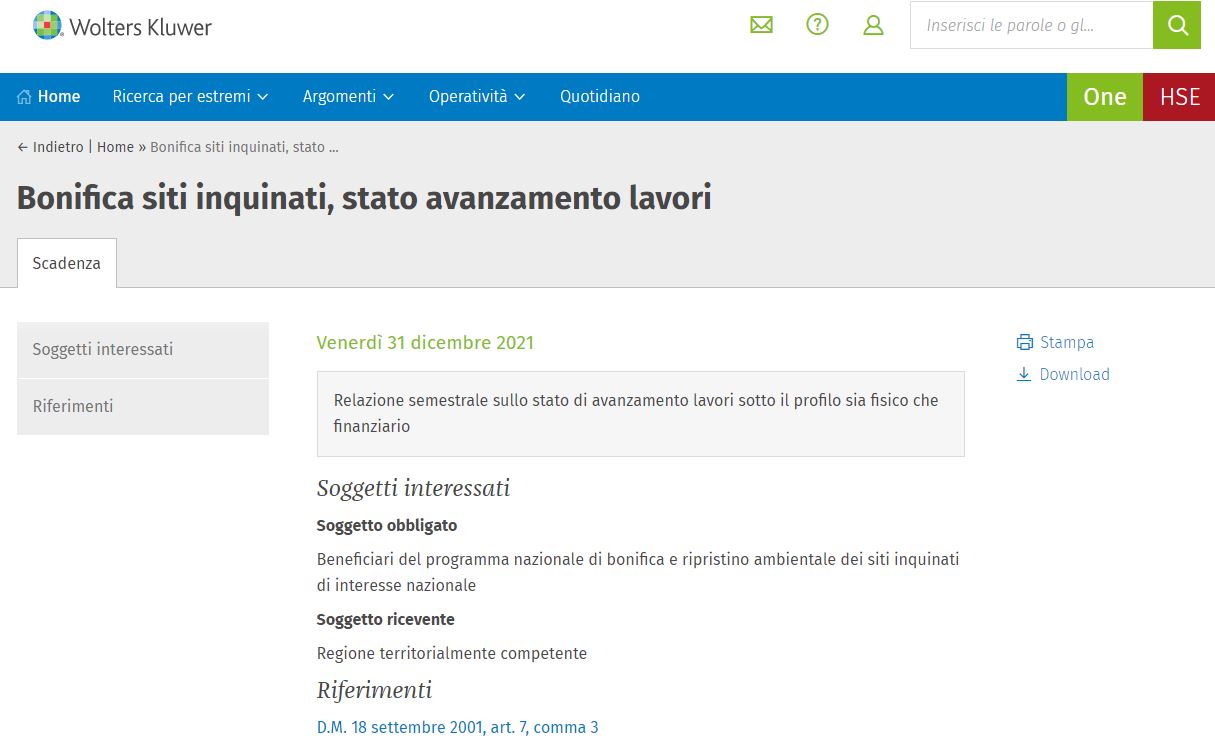Screen dimensions: 1215x752
Task: Click the download arrow icon
Action: click(x=1024, y=375)
